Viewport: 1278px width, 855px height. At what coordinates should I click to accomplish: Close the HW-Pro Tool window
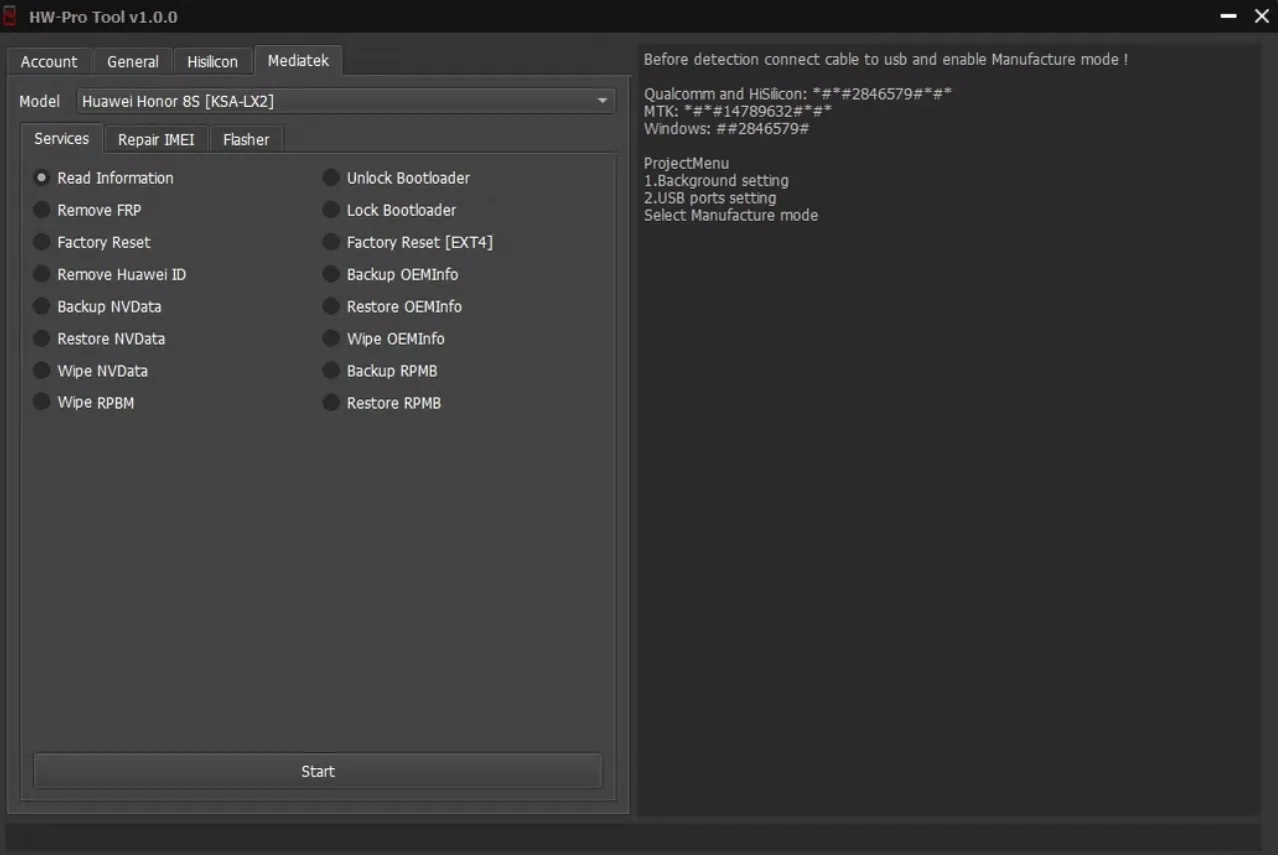point(1261,17)
